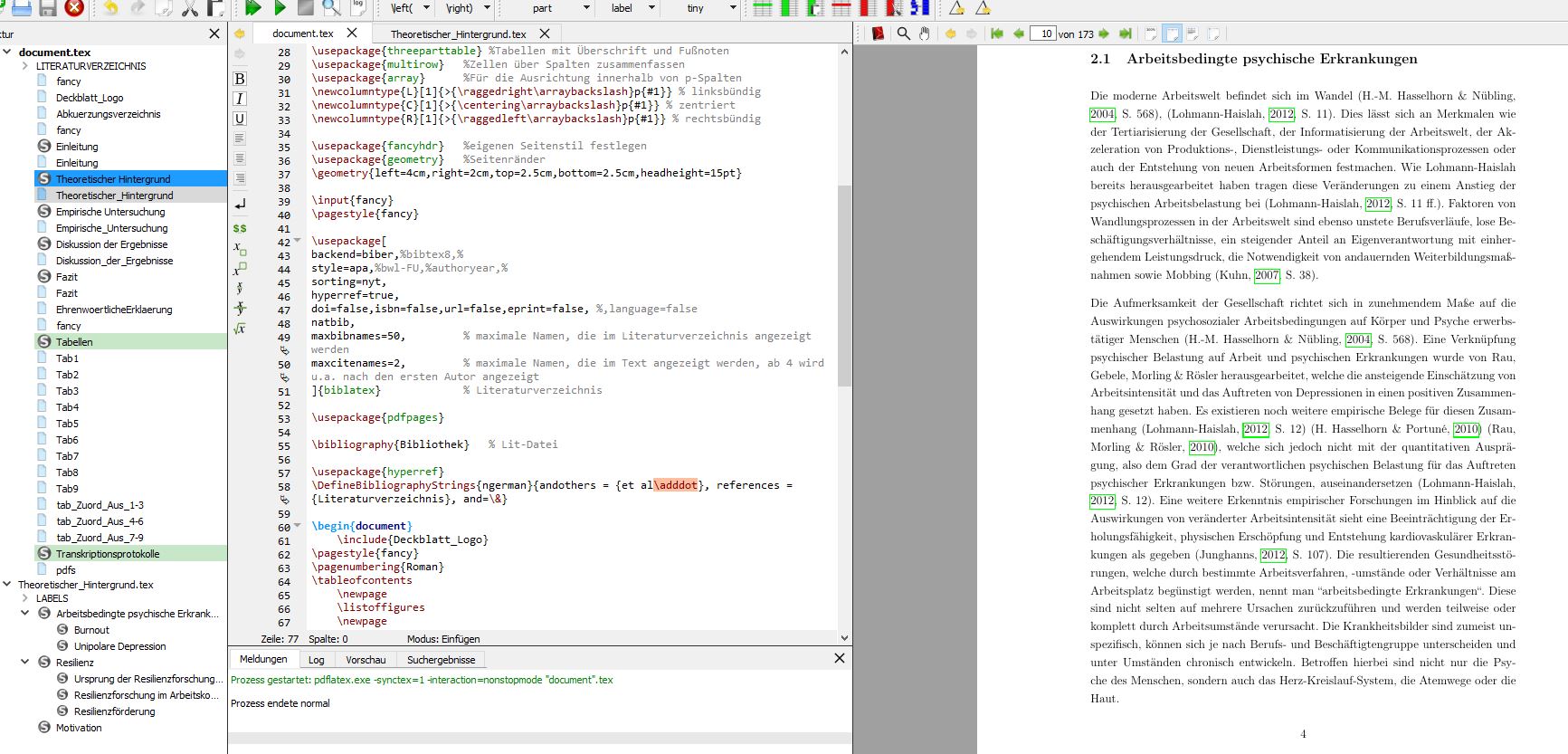Image resolution: width=1568 pixels, height=754 pixels.
Task: Click the Undo arrow icon
Action: [110, 8]
